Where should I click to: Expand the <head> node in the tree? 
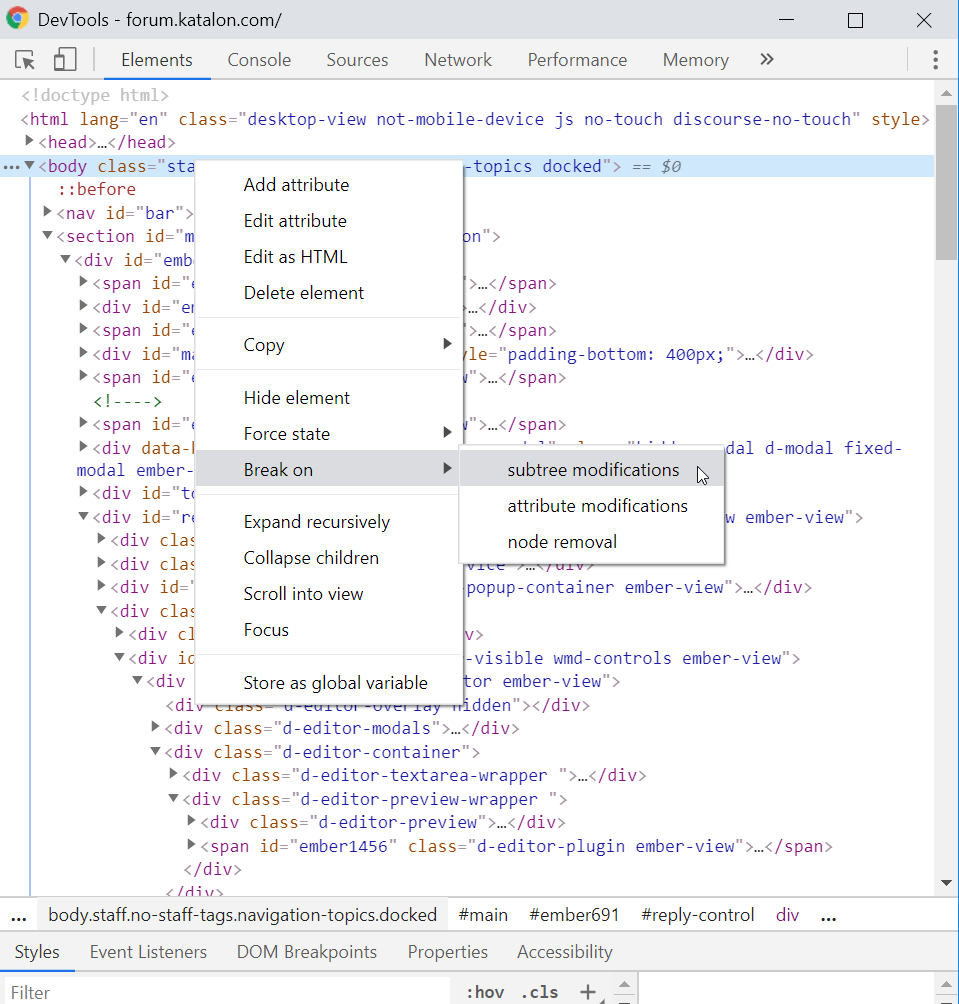[30, 142]
